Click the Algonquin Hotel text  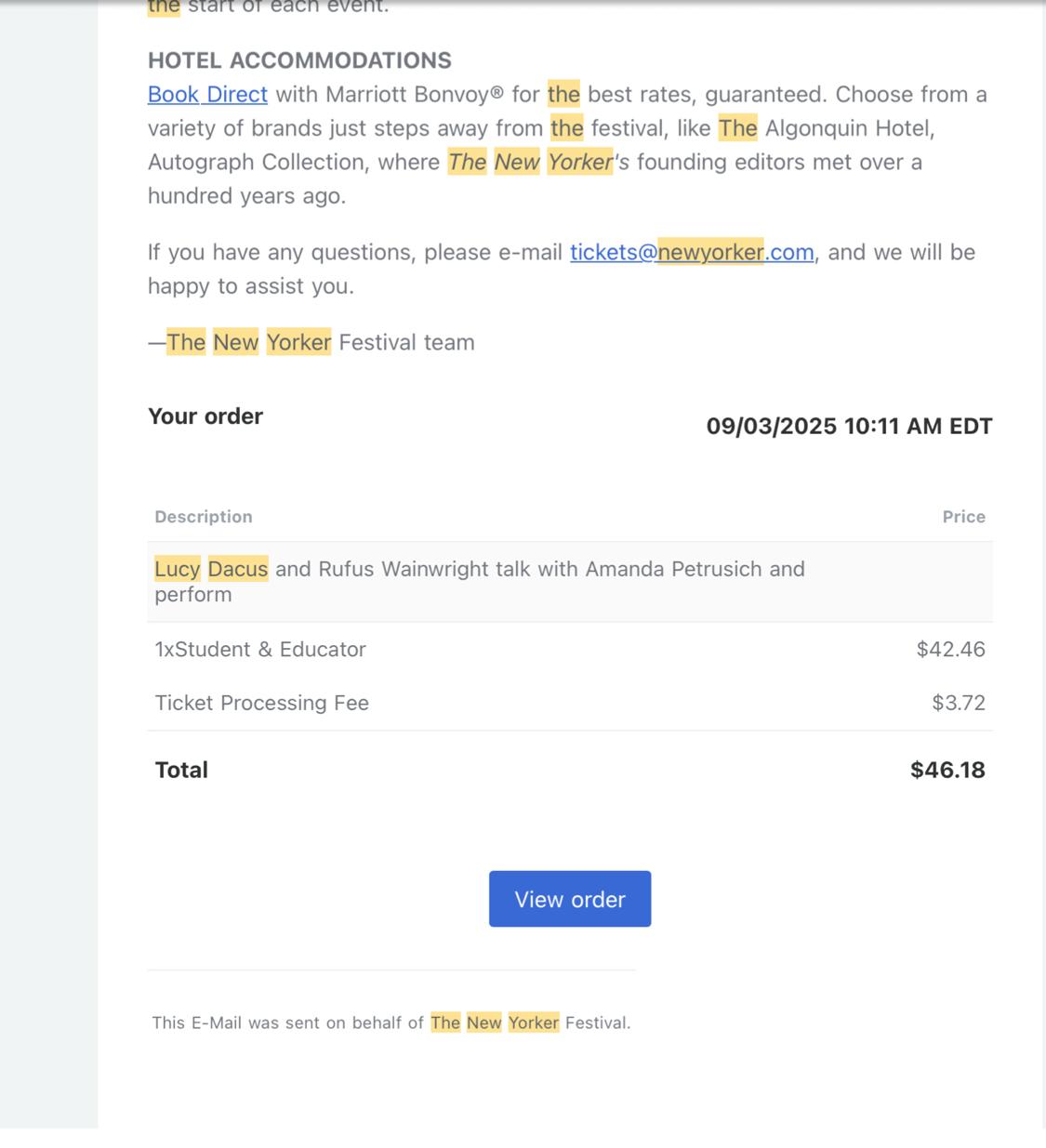[x=849, y=128]
